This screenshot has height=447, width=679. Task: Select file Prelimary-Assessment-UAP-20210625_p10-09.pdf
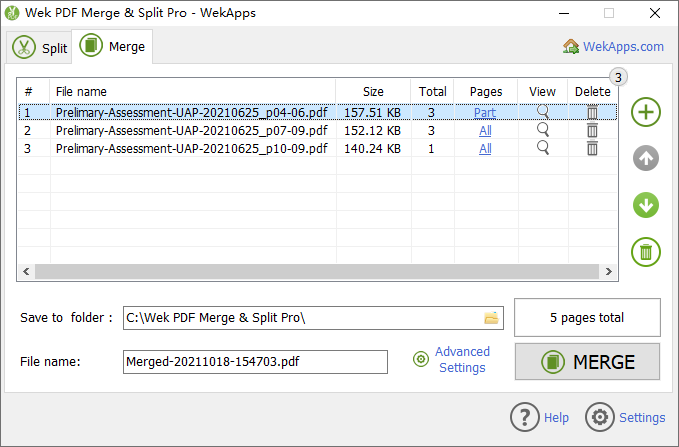coord(191,149)
